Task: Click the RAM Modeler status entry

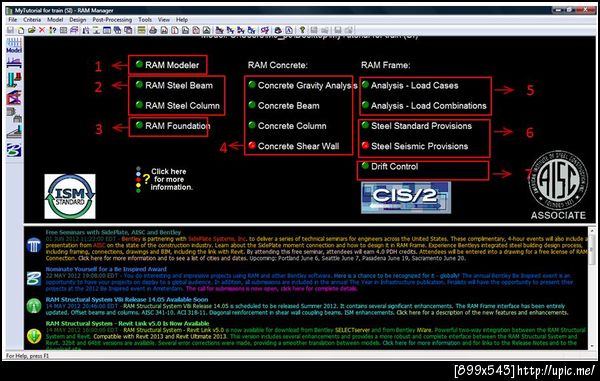Action: point(168,65)
